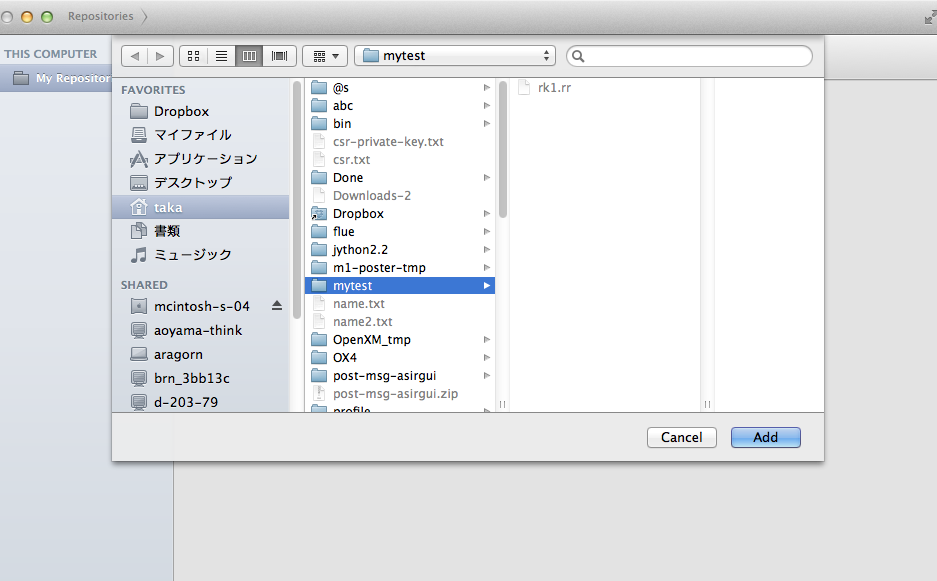Select csr-private-key.txt file
Screen dimensions: 937x581
click(399, 142)
